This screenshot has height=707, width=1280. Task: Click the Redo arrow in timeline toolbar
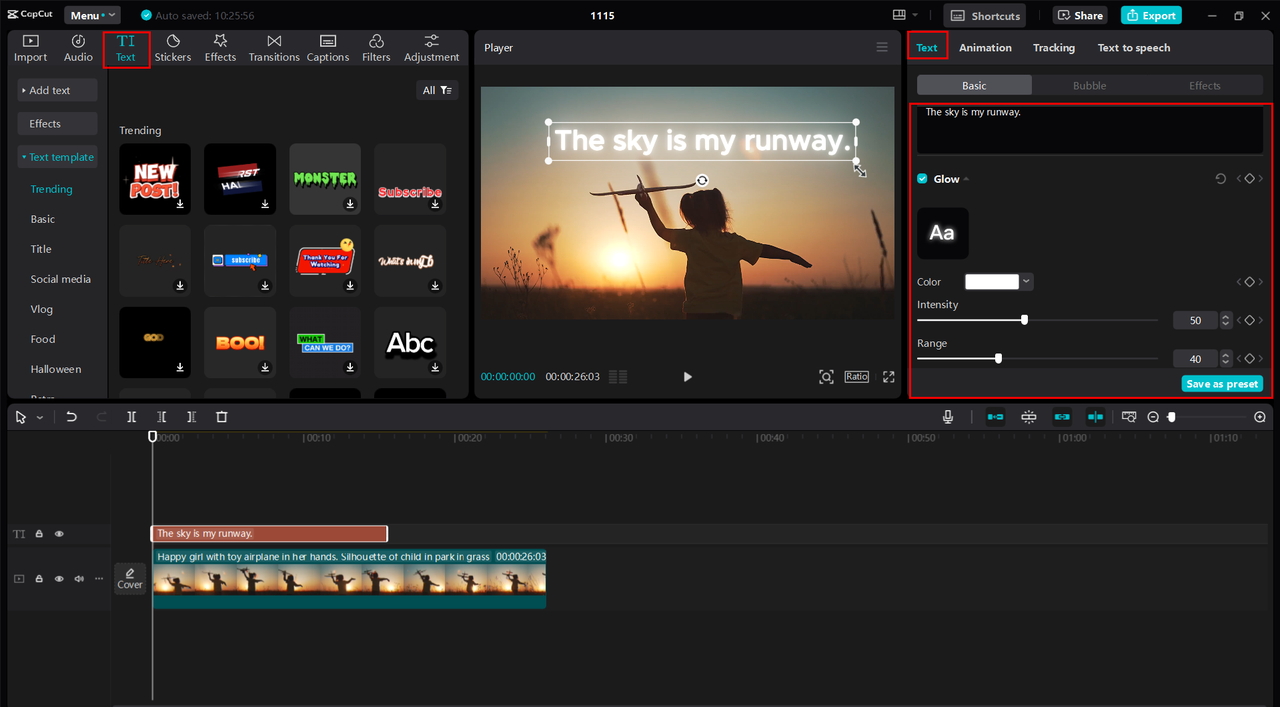point(101,417)
